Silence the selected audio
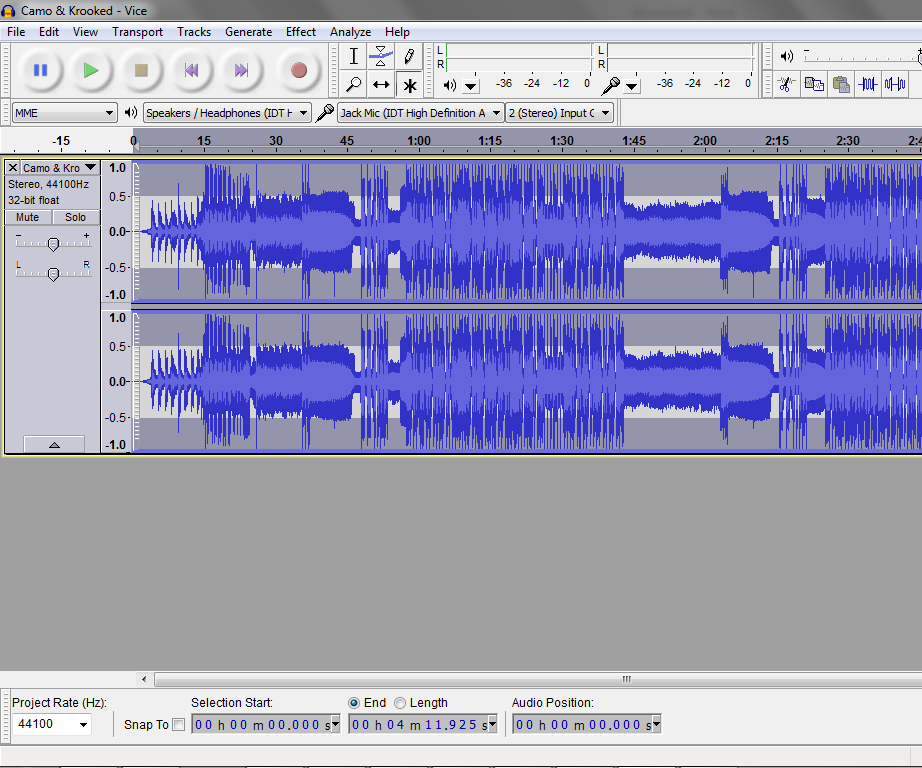This screenshot has width=922, height=768. (x=894, y=84)
